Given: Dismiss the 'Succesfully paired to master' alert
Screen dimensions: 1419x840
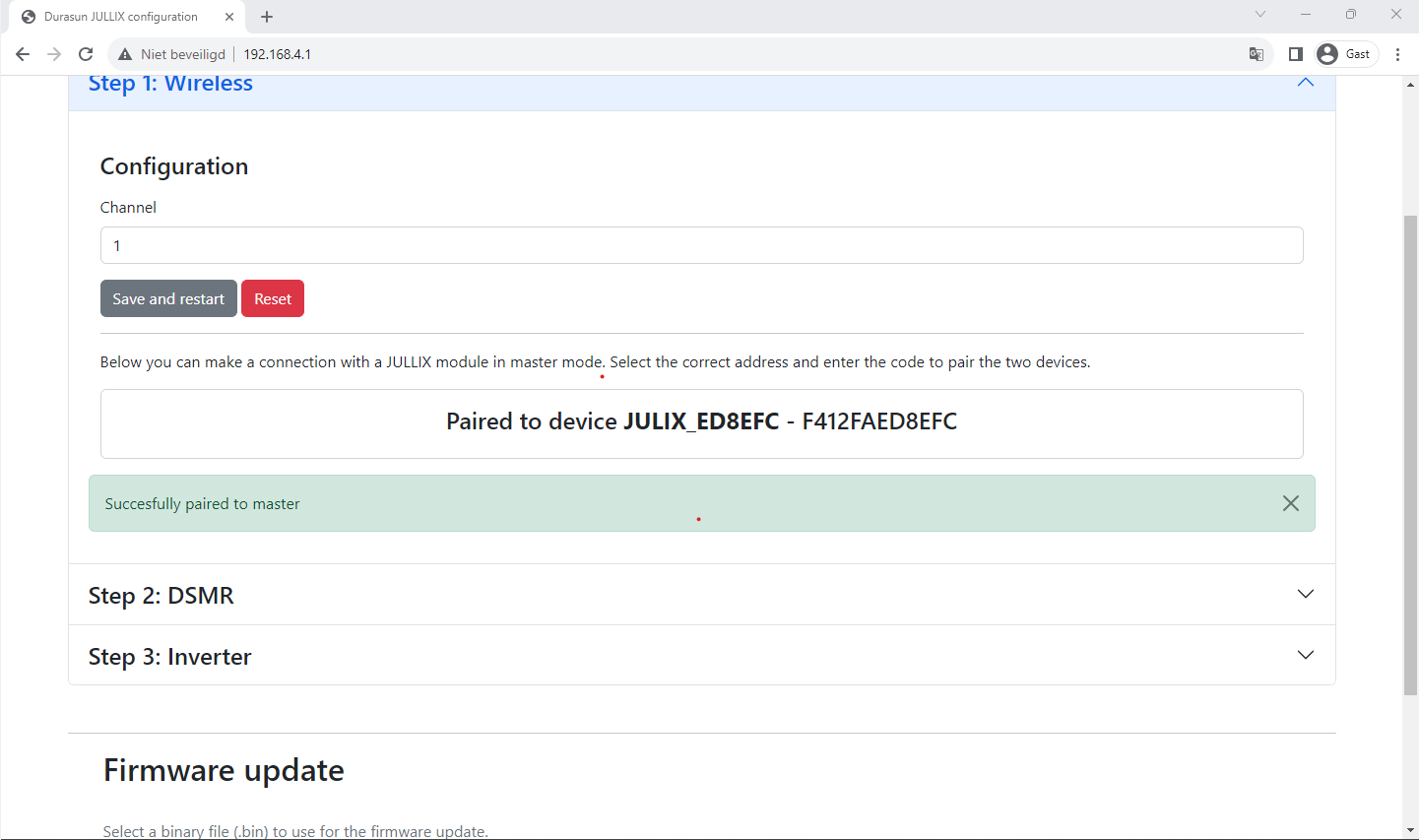Looking at the screenshot, I should point(1291,503).
